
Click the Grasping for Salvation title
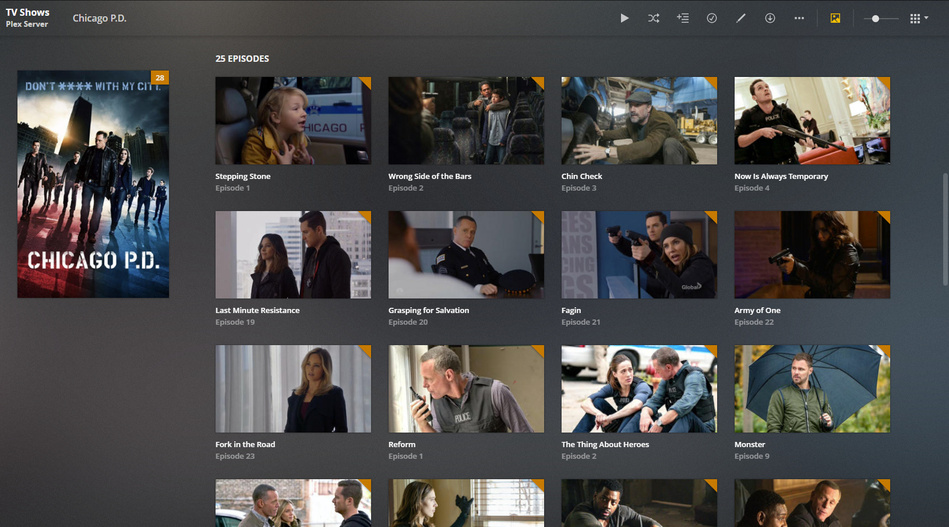[x=429, y=310]
